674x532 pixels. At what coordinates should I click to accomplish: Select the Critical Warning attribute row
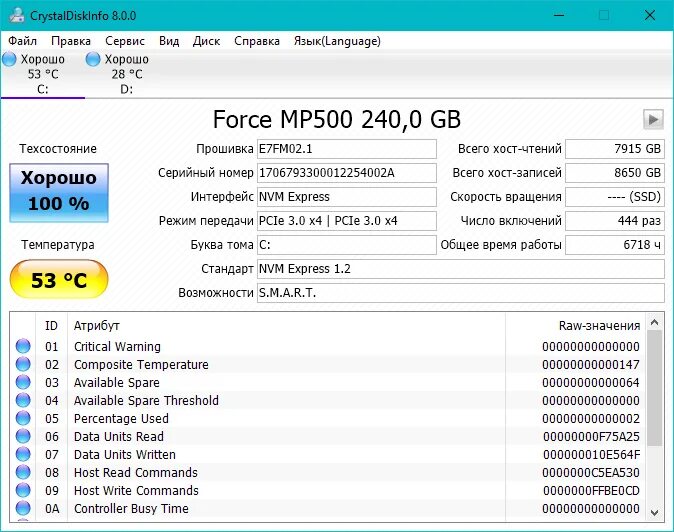328,346
